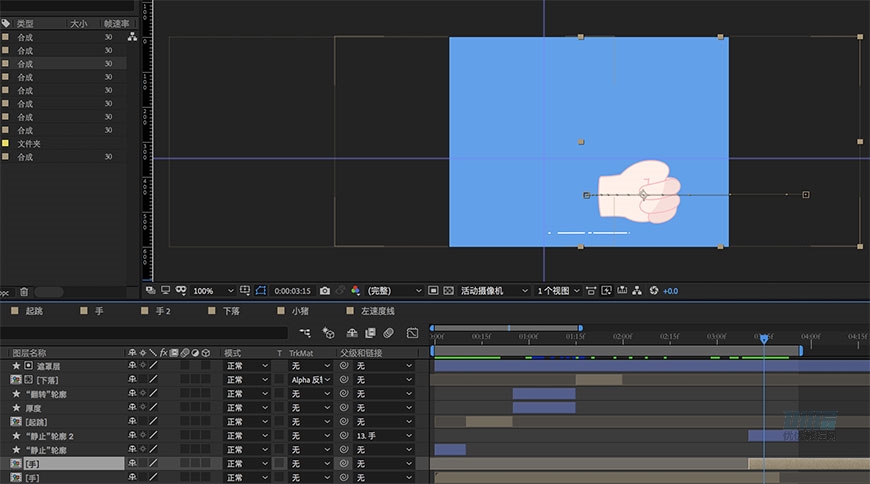Toggle the transparency grid in the viewer
Viewport: 870px width, 484px height.
coord(448,291)
